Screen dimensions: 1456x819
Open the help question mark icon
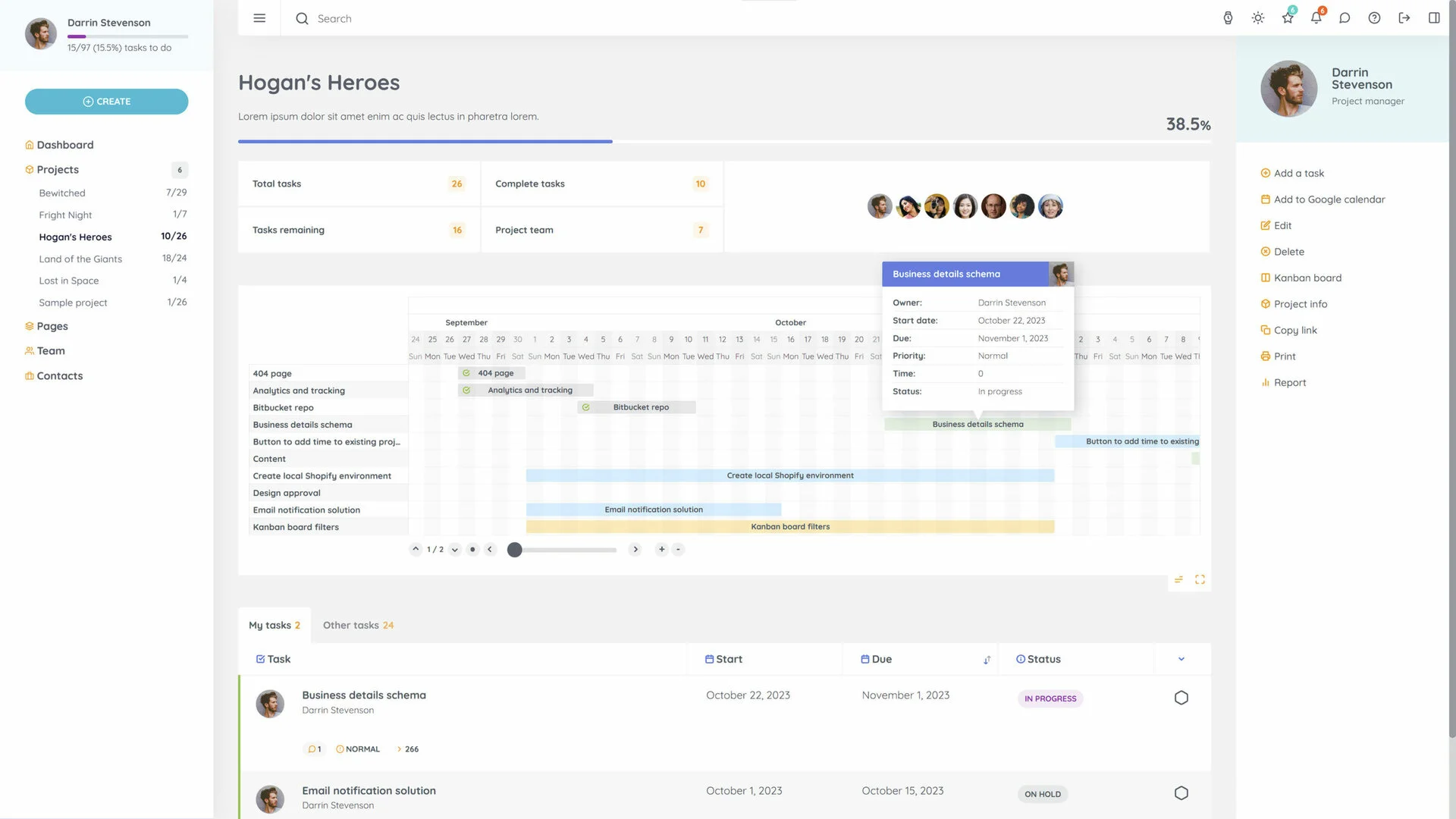[x=1374, y=18]
